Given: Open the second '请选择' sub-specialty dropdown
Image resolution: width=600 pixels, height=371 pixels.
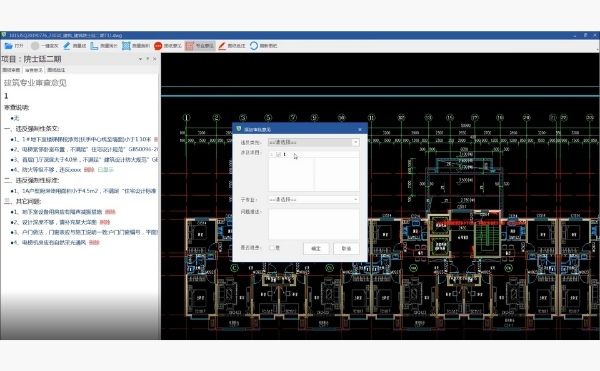Looking at the screenshot, I should [x=313, y=200].
